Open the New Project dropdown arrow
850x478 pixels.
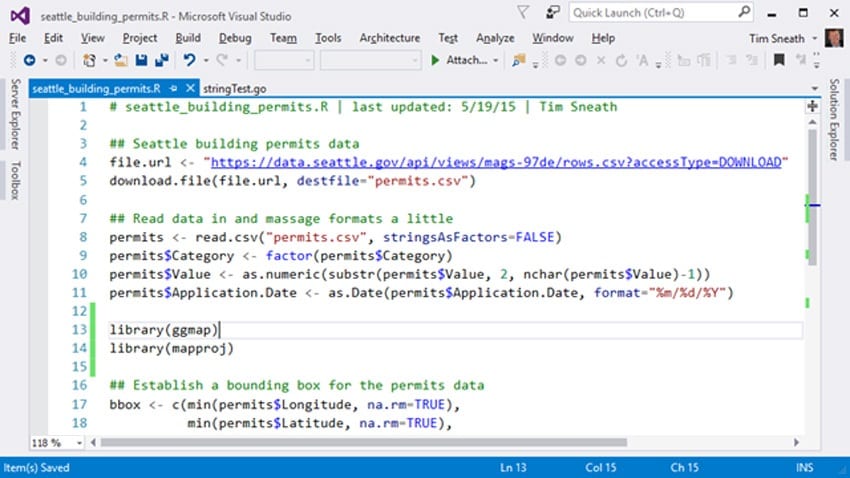105,61
